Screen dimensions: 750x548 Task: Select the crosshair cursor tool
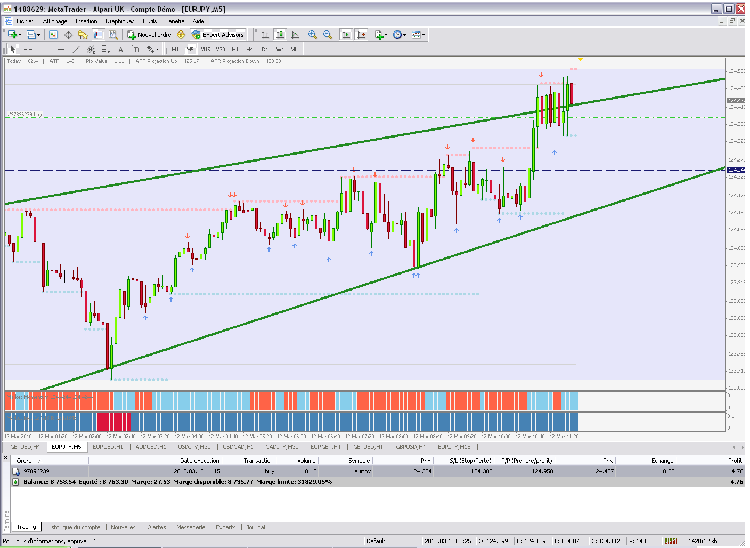click(24, 48)
